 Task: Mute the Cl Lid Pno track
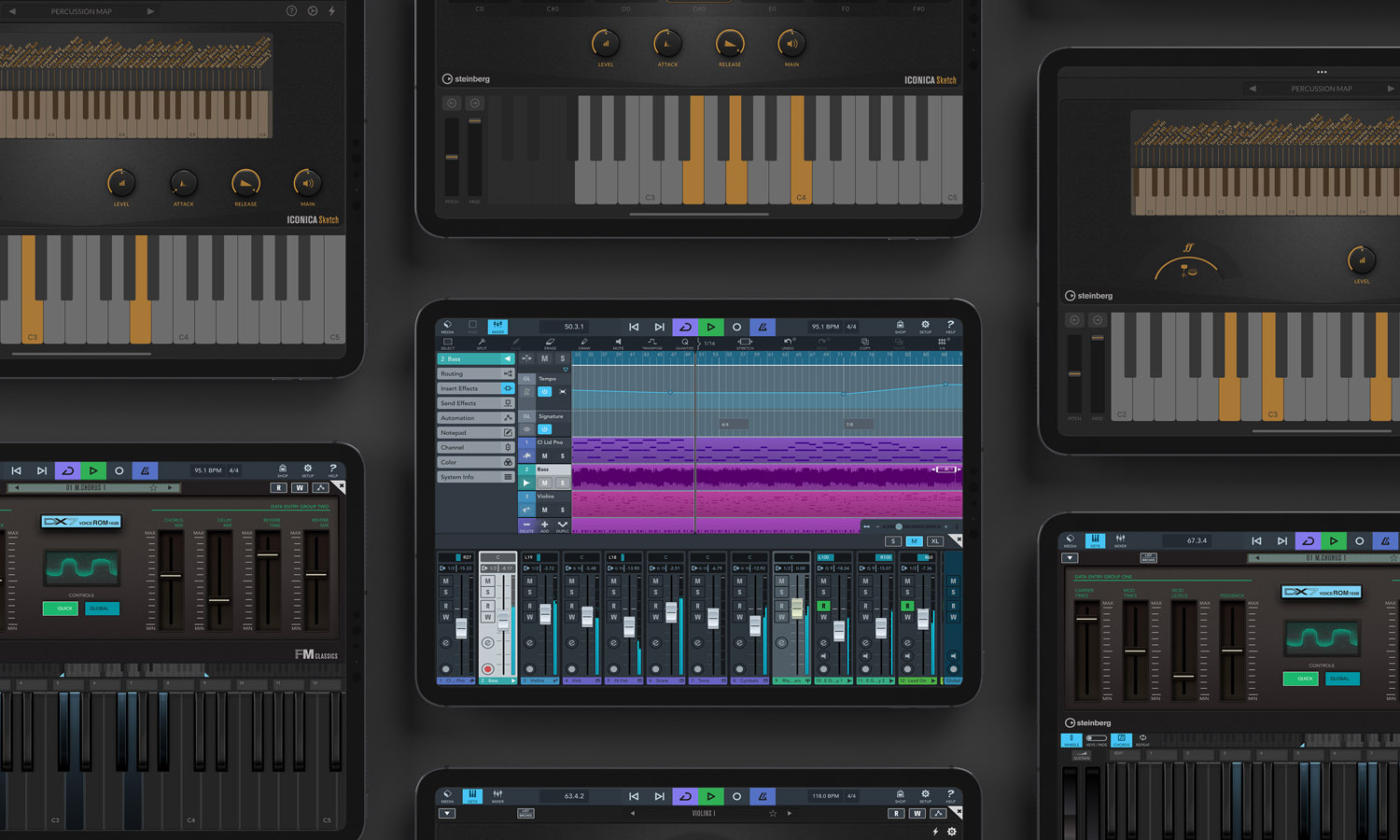(x=544, y=455)
